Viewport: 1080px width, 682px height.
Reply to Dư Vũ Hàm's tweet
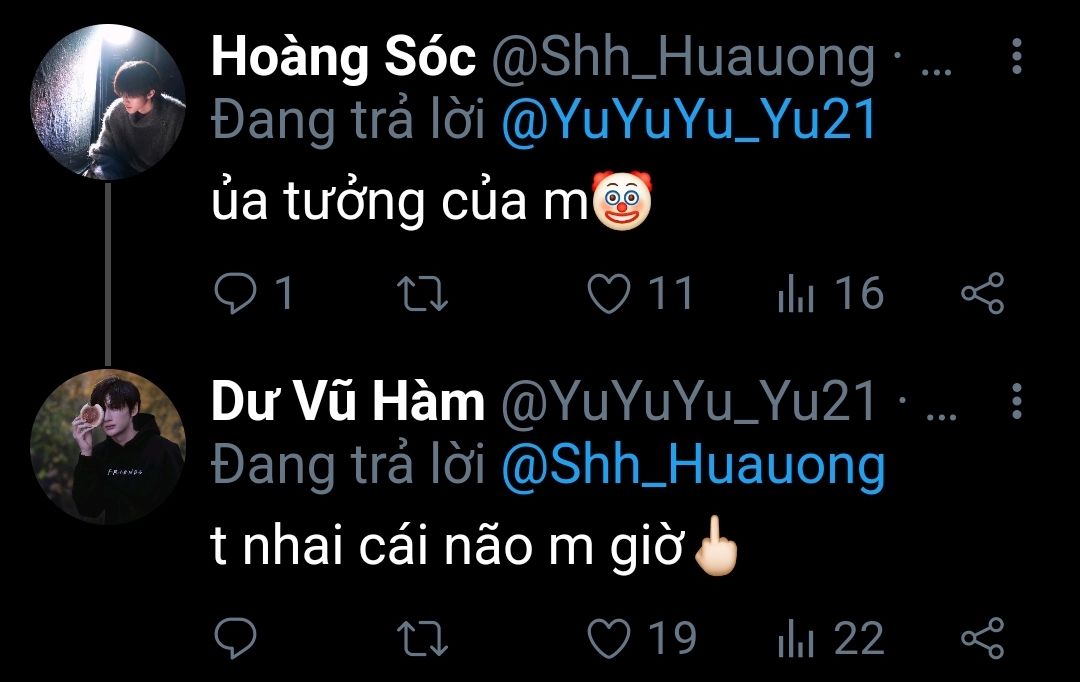click(x=237, y=638)
